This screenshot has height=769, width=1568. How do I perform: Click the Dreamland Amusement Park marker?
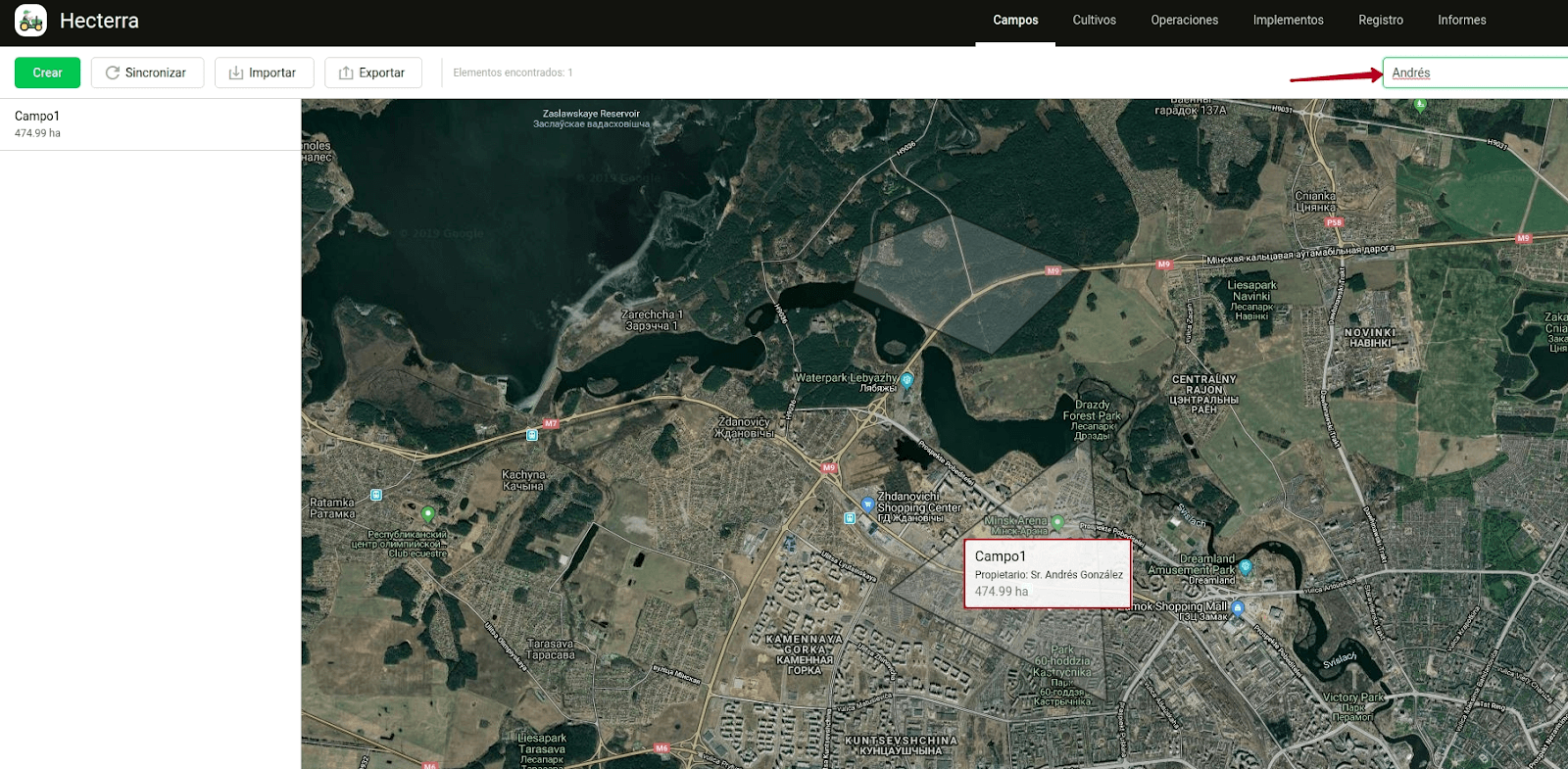click(1246, 566)
